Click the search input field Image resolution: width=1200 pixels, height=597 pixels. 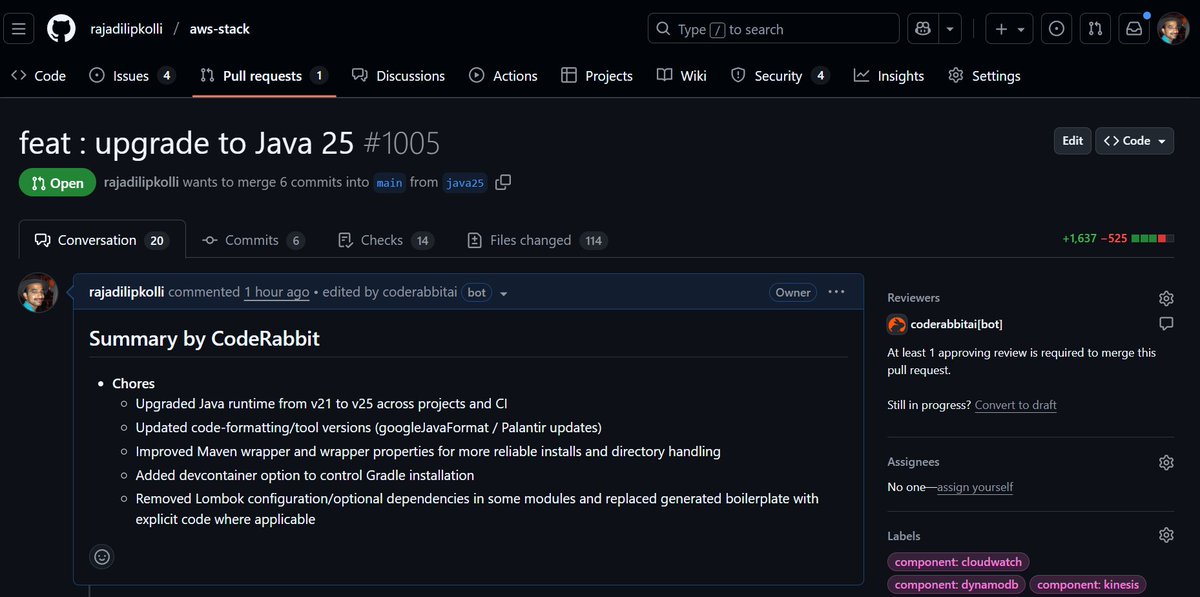tap(773, 29)
